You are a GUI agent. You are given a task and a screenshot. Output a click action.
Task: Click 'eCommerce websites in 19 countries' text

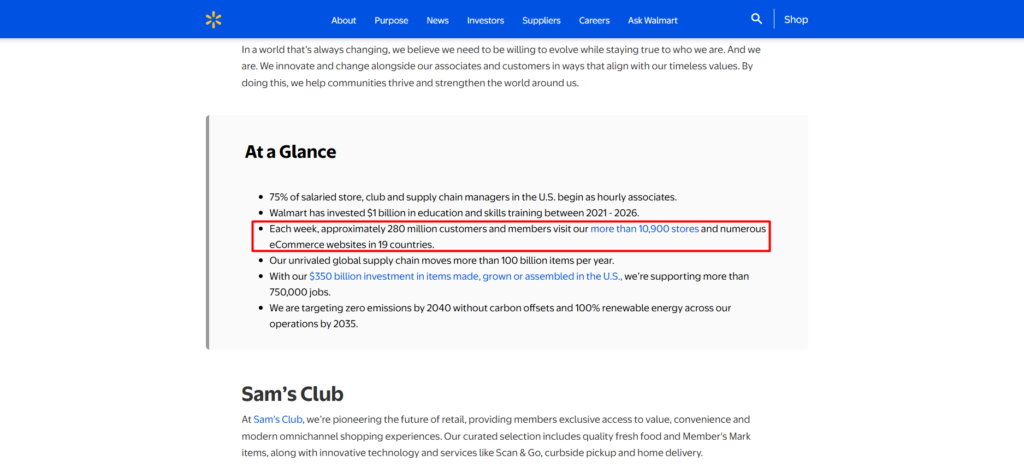point(352,244)
